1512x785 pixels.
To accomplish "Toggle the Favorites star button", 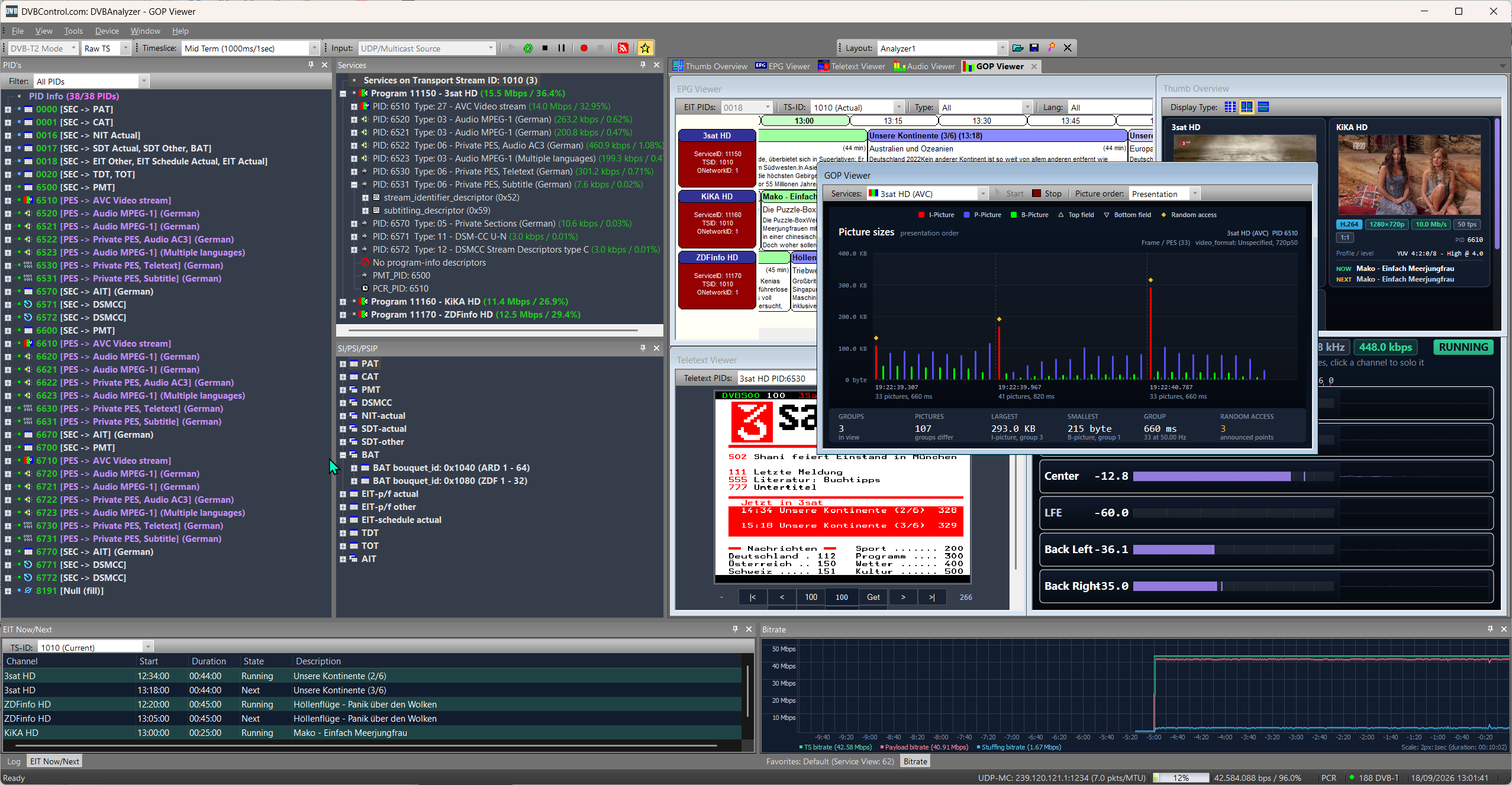I will [x=645, y=49].
